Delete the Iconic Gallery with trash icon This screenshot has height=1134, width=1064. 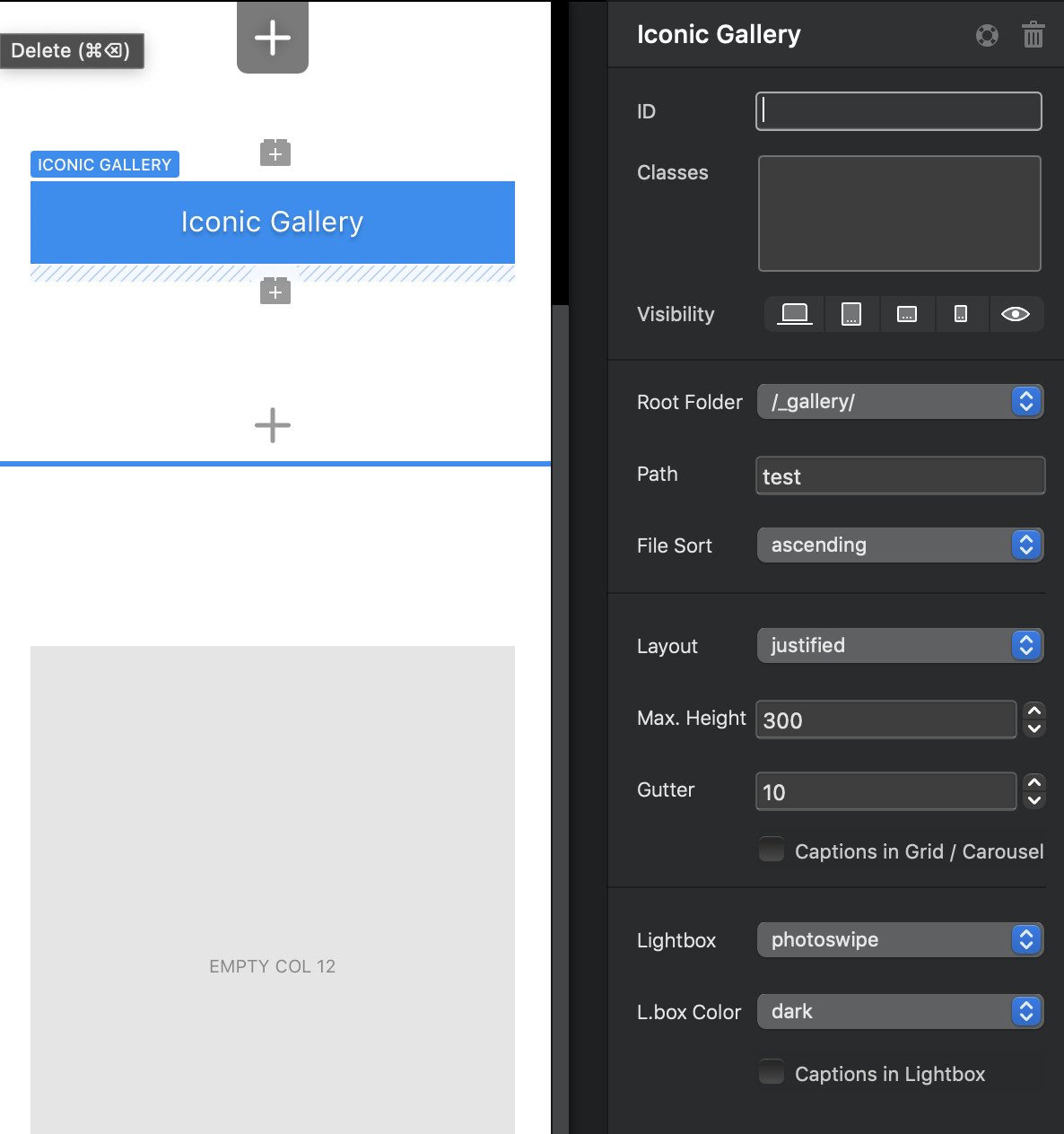[x=1033, y=35]
